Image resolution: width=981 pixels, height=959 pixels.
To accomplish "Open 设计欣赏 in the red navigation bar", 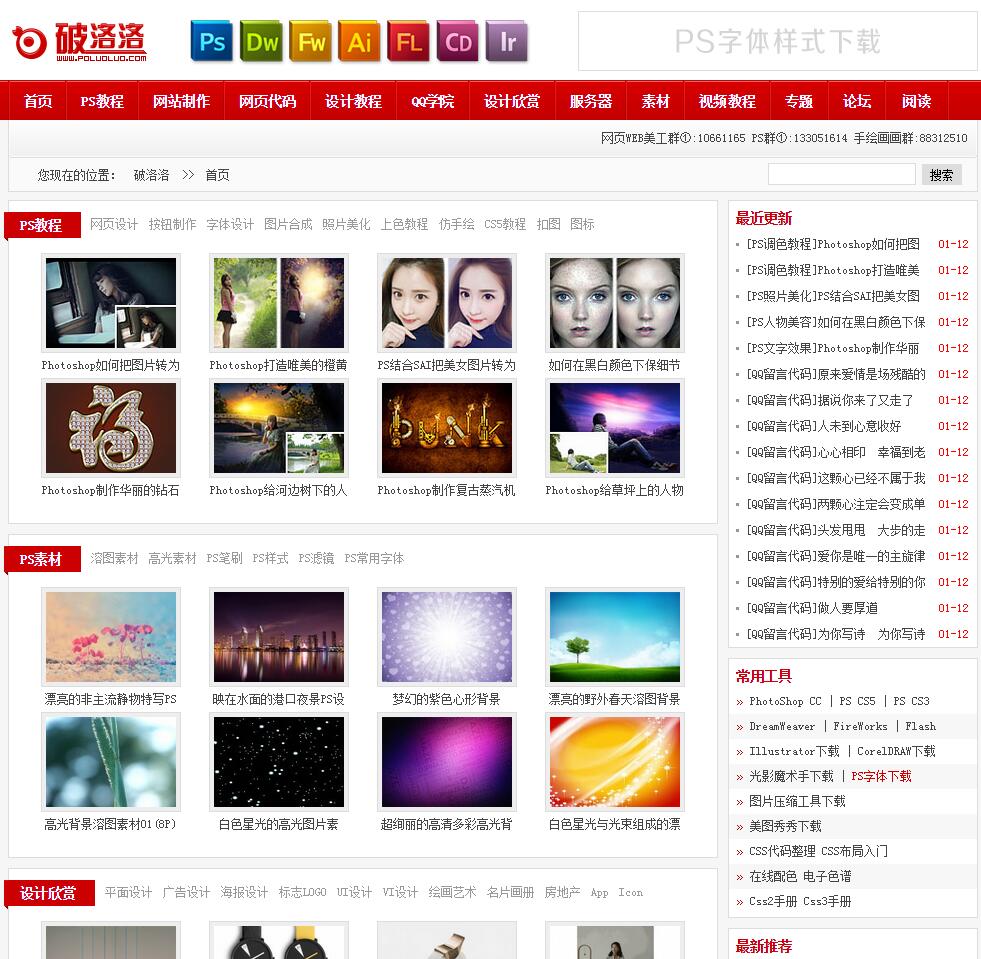I will 512,101.
